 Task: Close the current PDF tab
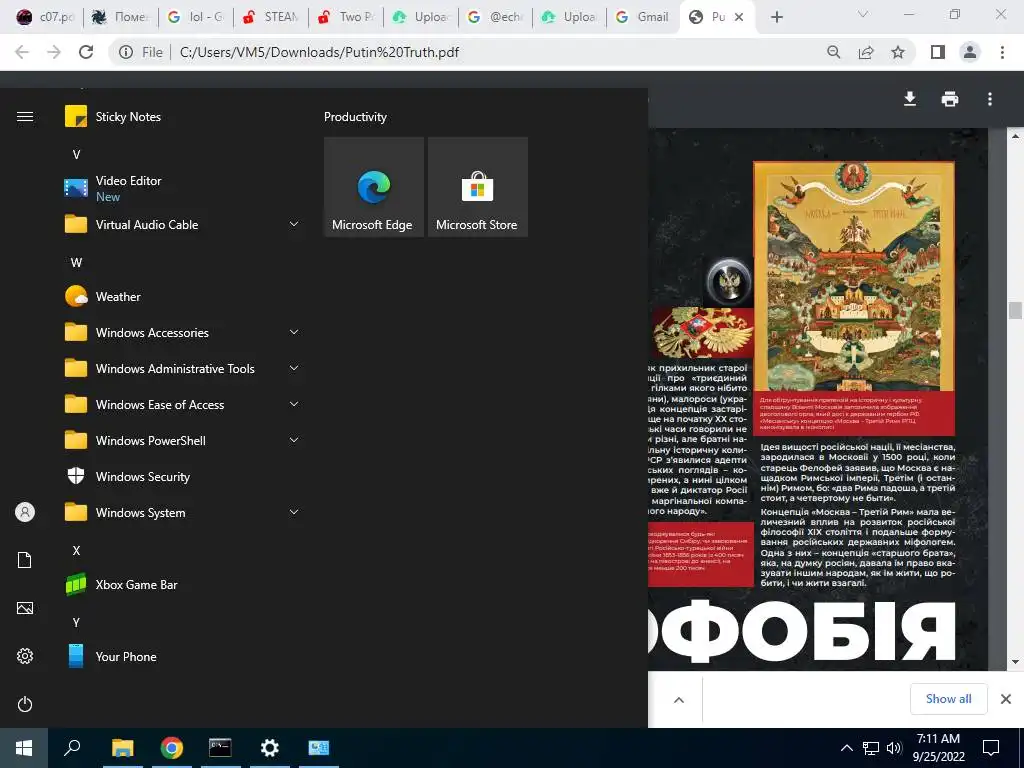coord(739,17)
